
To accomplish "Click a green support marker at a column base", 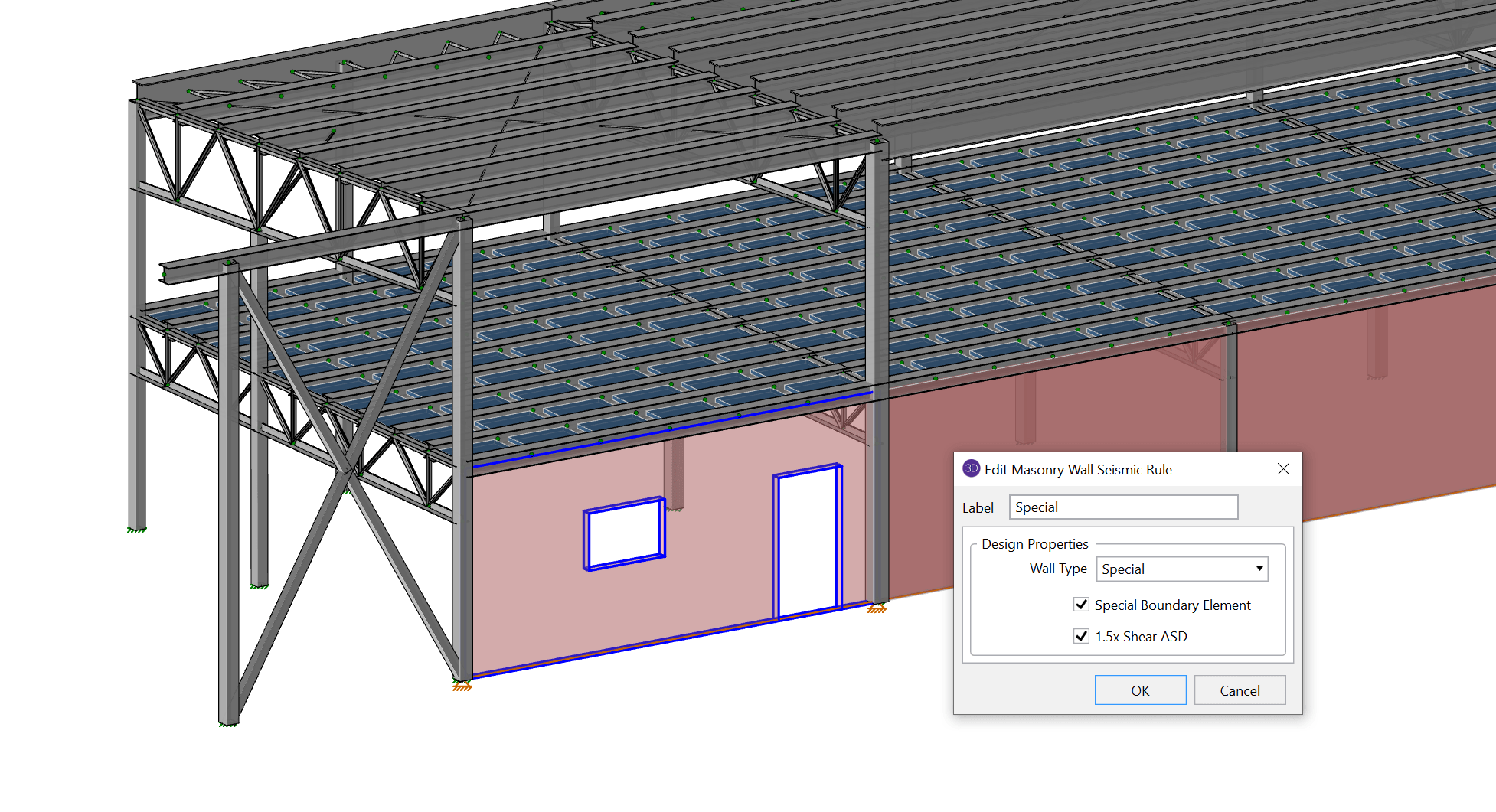I will click(259, 586).
